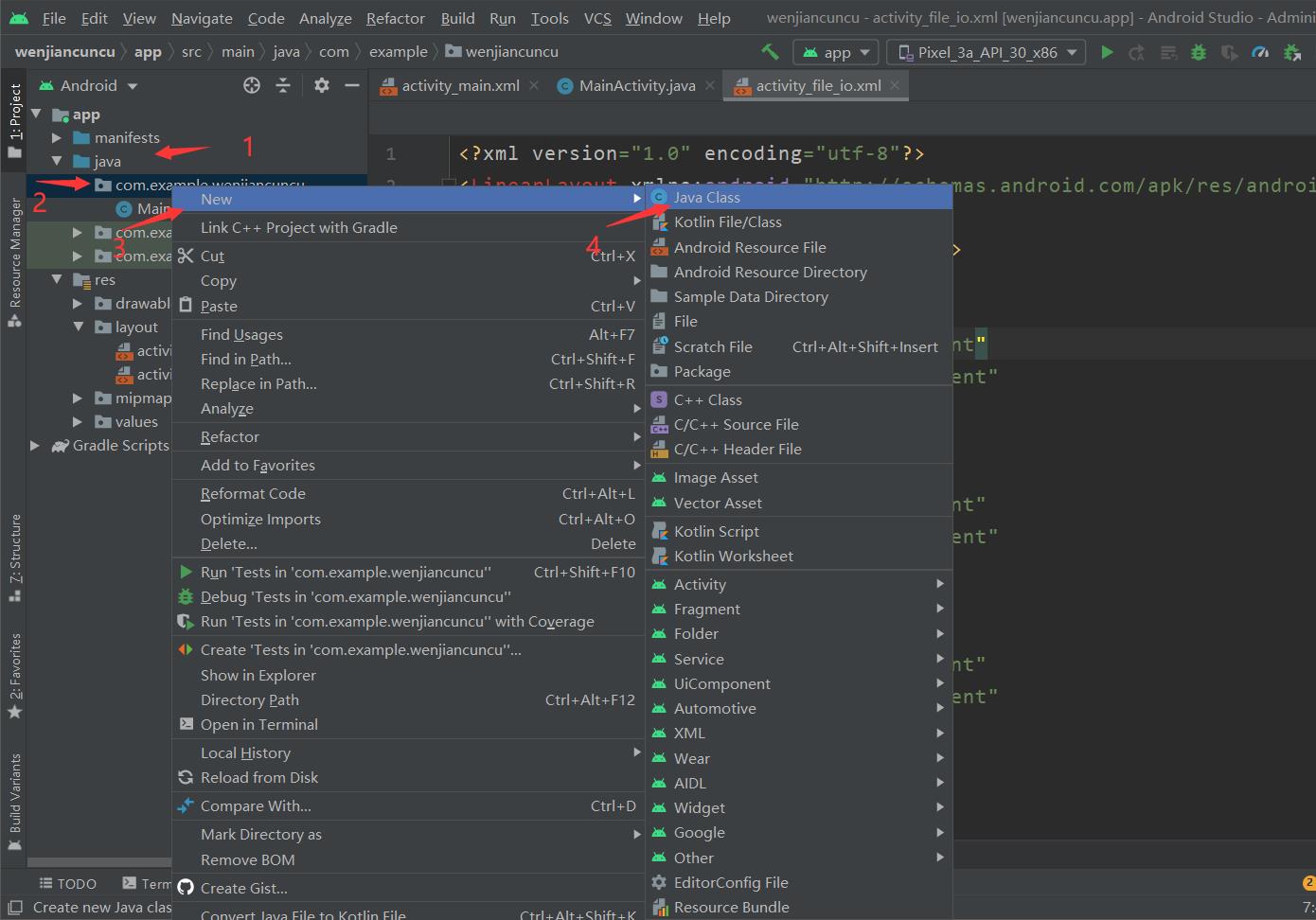Image resolution: width=1316 pixels, height=920 pixels.
Task: Close the MainActivity.java tab
Action: pyautogui.click(x=710, y=85)
